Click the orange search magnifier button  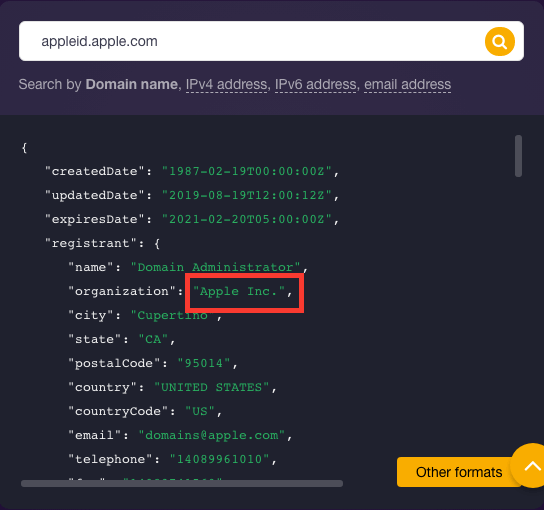(x=500, y=42)
